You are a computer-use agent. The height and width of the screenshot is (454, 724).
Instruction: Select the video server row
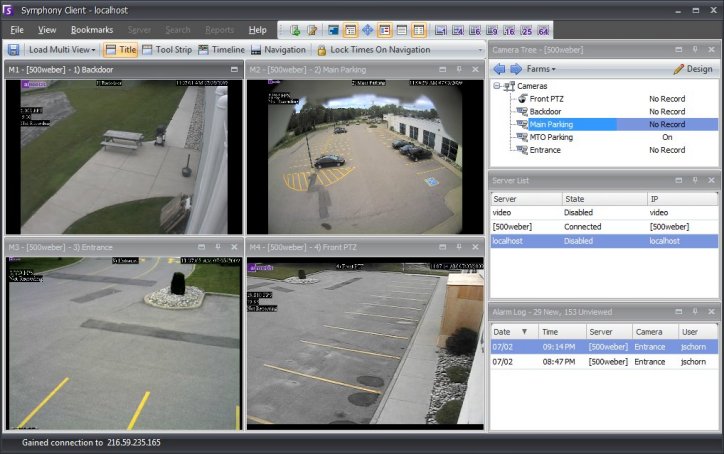coord(604,212)
